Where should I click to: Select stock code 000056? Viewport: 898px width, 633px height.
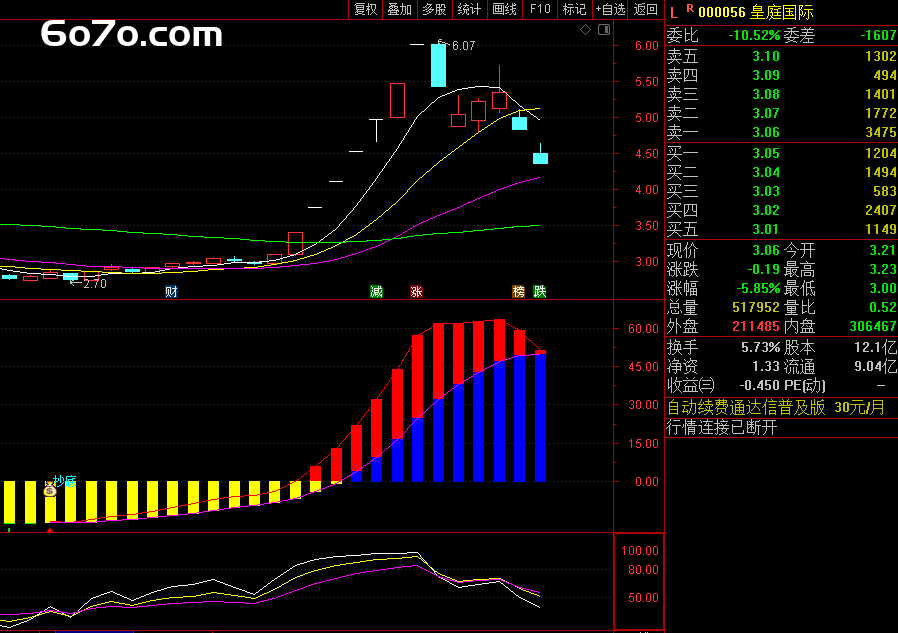pyautogui.click(x=722, y=12)
